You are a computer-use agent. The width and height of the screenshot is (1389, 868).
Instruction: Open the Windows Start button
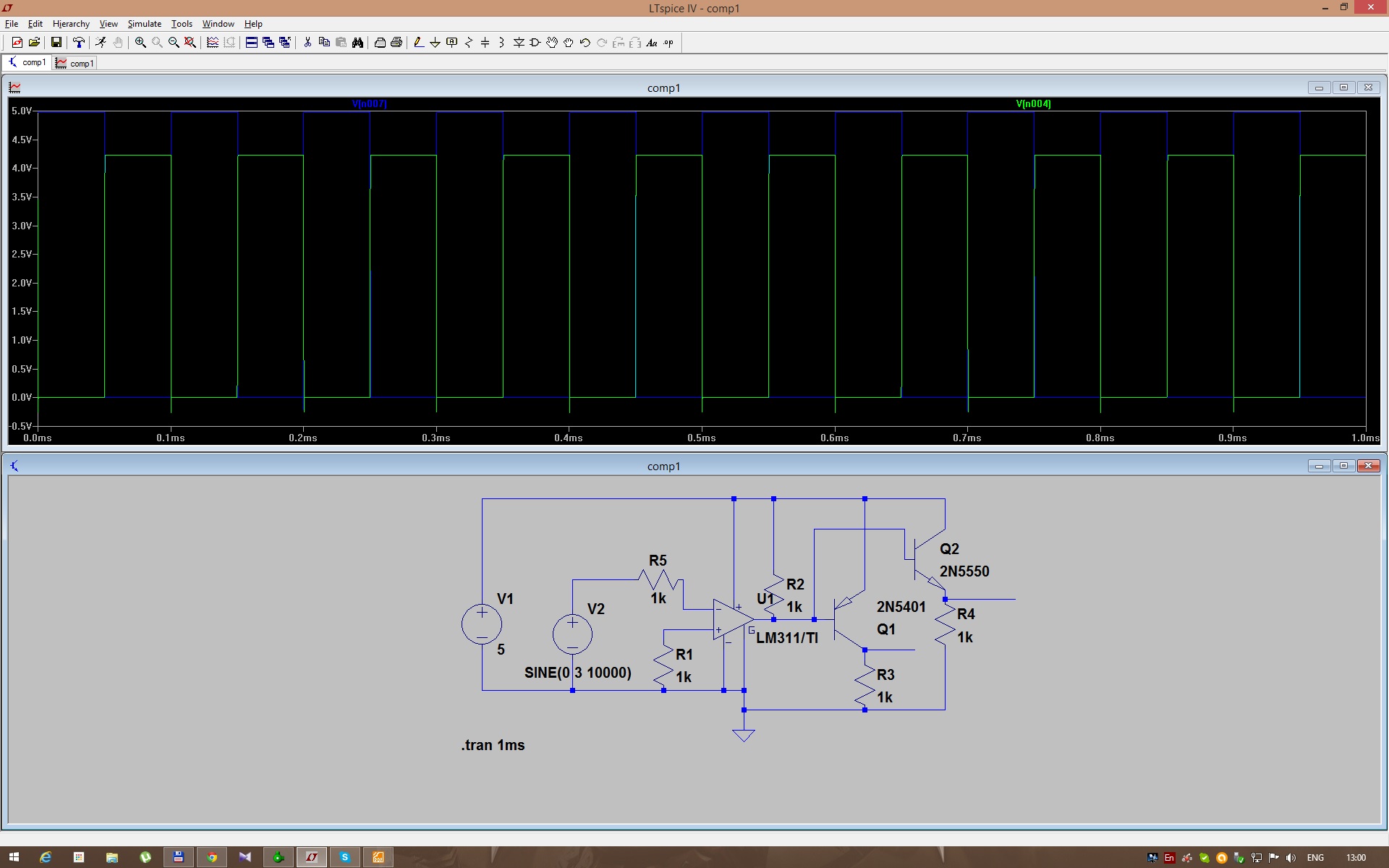point(14,857)
